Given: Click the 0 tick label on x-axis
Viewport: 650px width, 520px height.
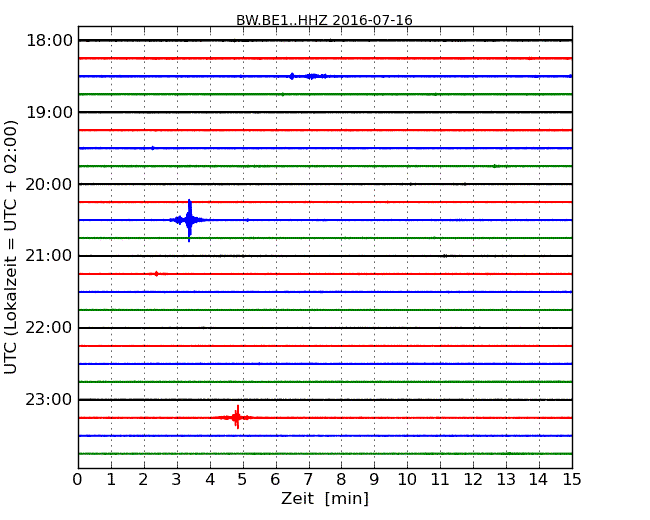Looking at the screenshot, I should point(78,480).
